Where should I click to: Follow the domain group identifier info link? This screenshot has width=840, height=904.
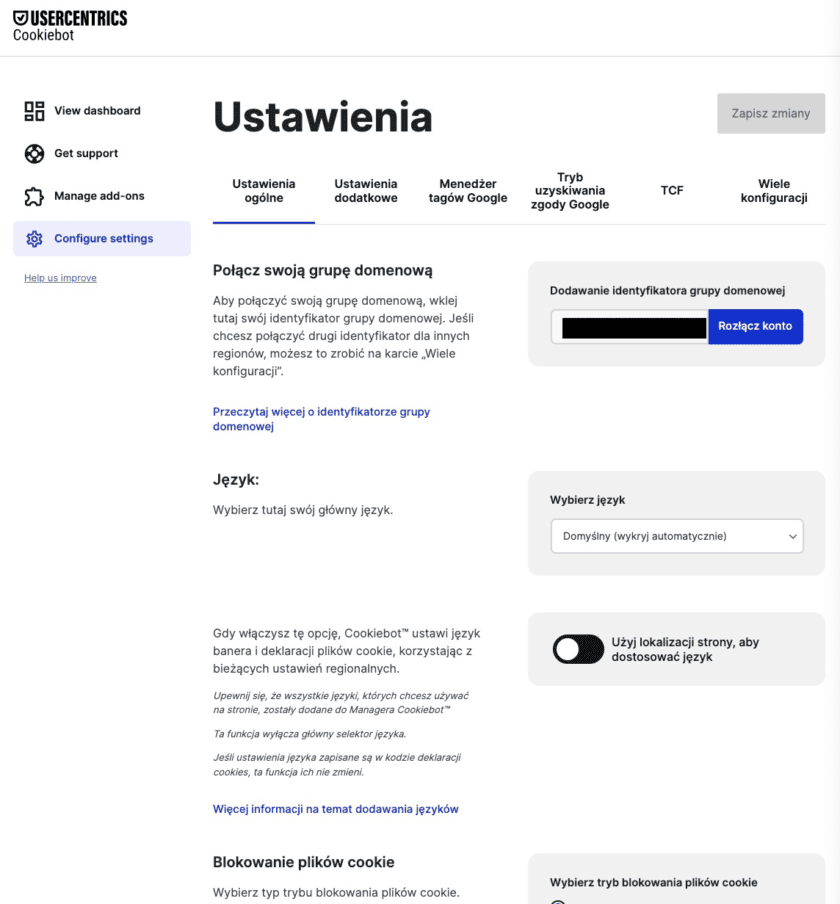point(320,418)
